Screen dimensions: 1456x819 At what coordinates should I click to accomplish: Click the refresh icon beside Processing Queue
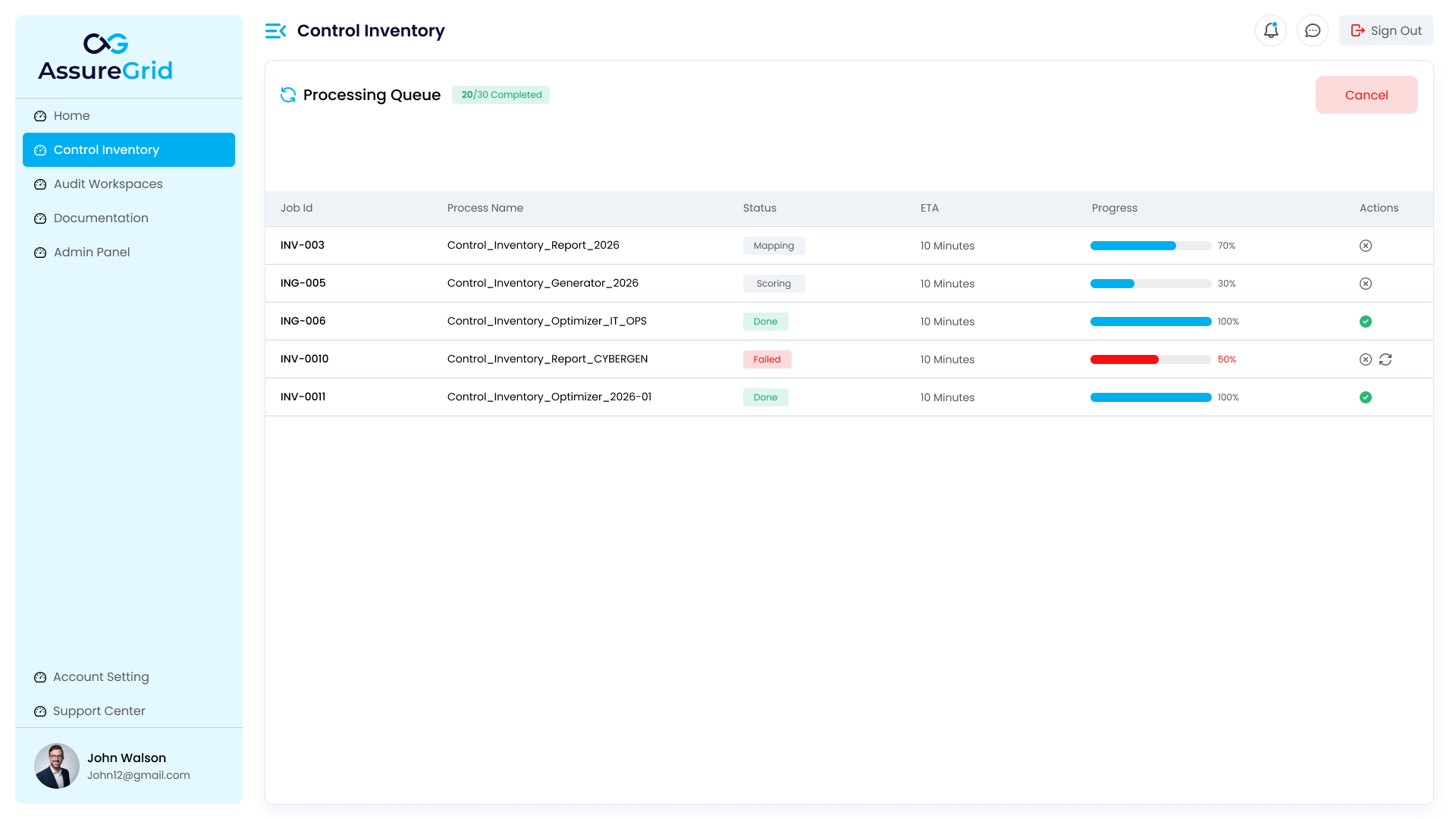click(288, 95)
